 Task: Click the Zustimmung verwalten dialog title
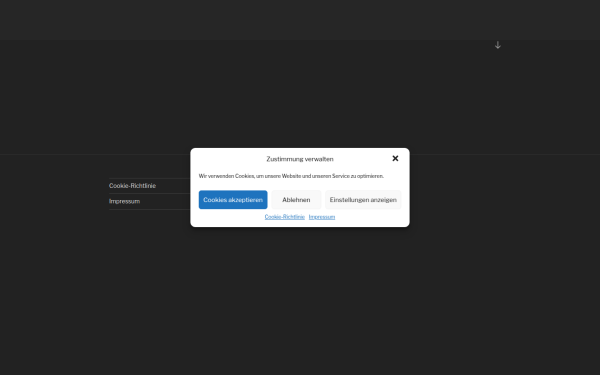[300, 159]
